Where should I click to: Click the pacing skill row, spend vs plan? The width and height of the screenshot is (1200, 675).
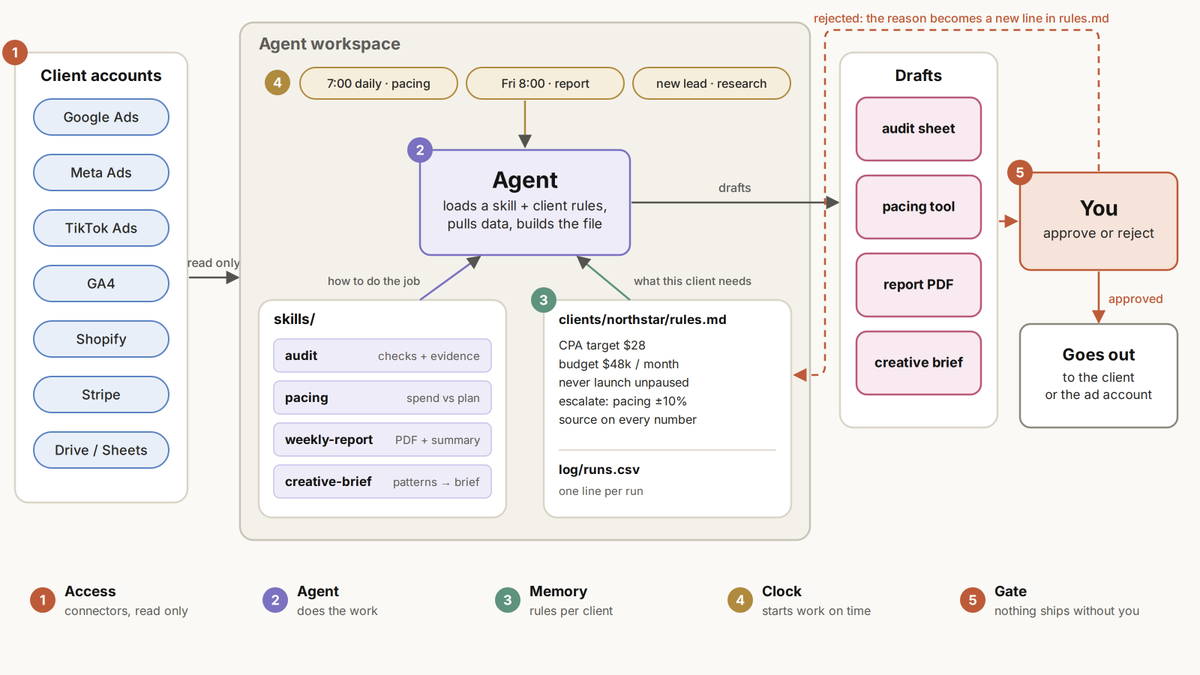(382, 398)
